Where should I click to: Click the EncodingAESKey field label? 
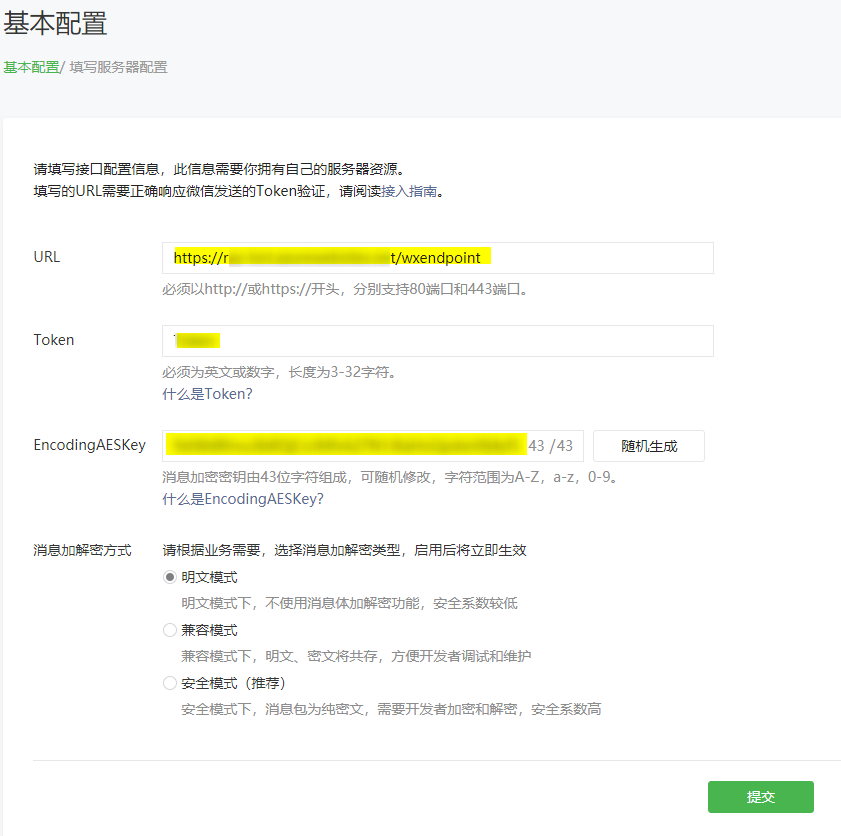click(89, 445)
